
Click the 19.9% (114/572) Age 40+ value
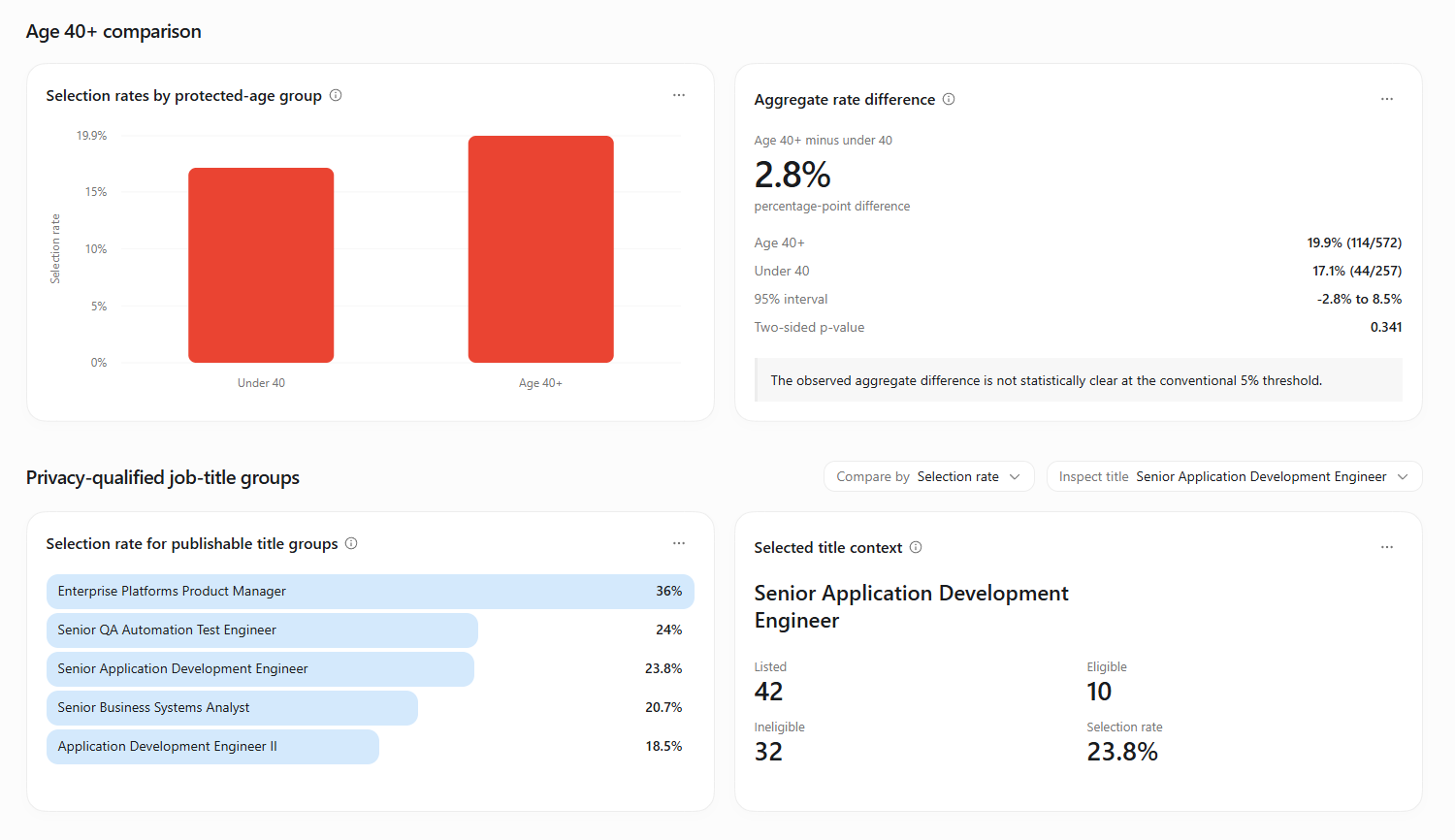point(1354,242)
